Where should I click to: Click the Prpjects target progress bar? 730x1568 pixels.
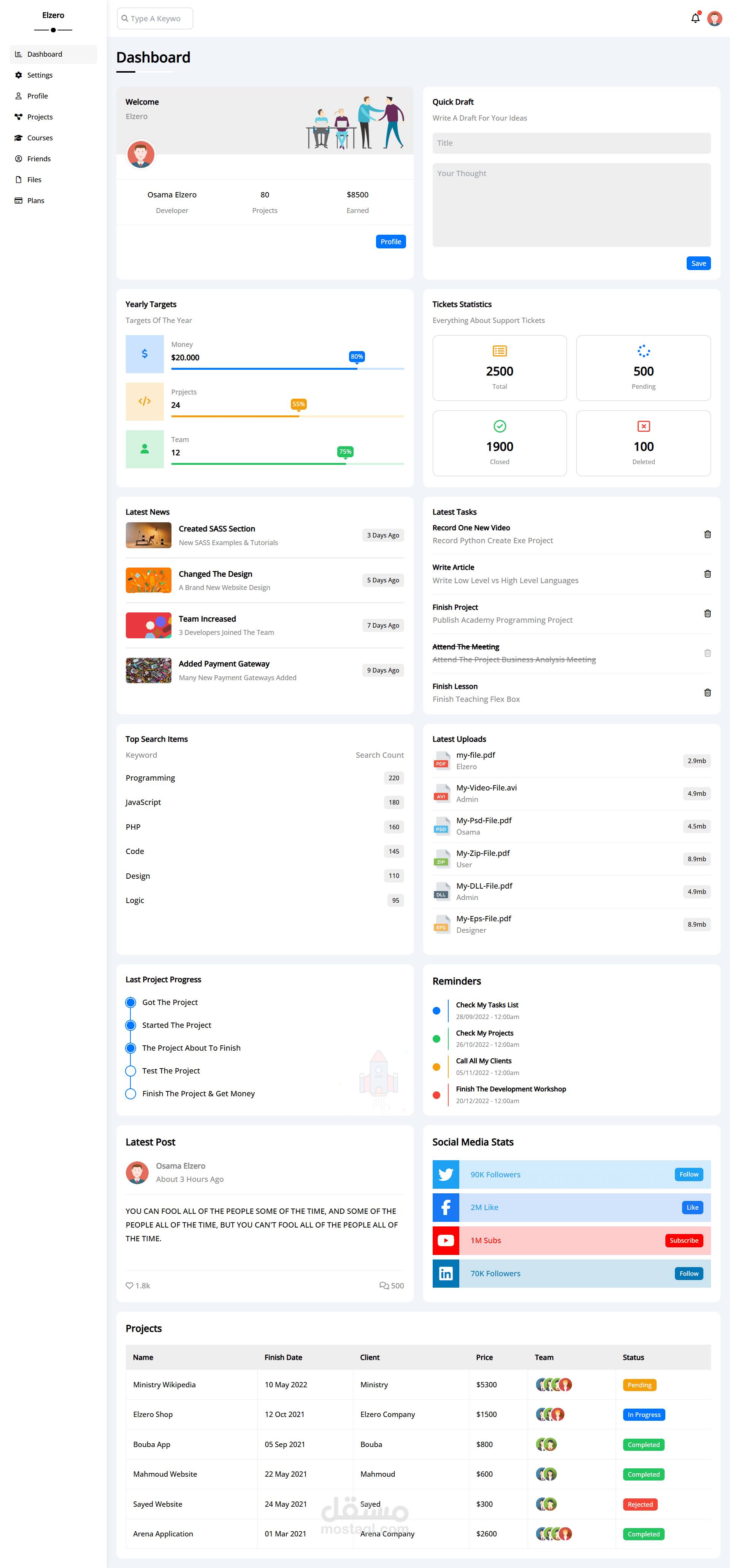287,417
